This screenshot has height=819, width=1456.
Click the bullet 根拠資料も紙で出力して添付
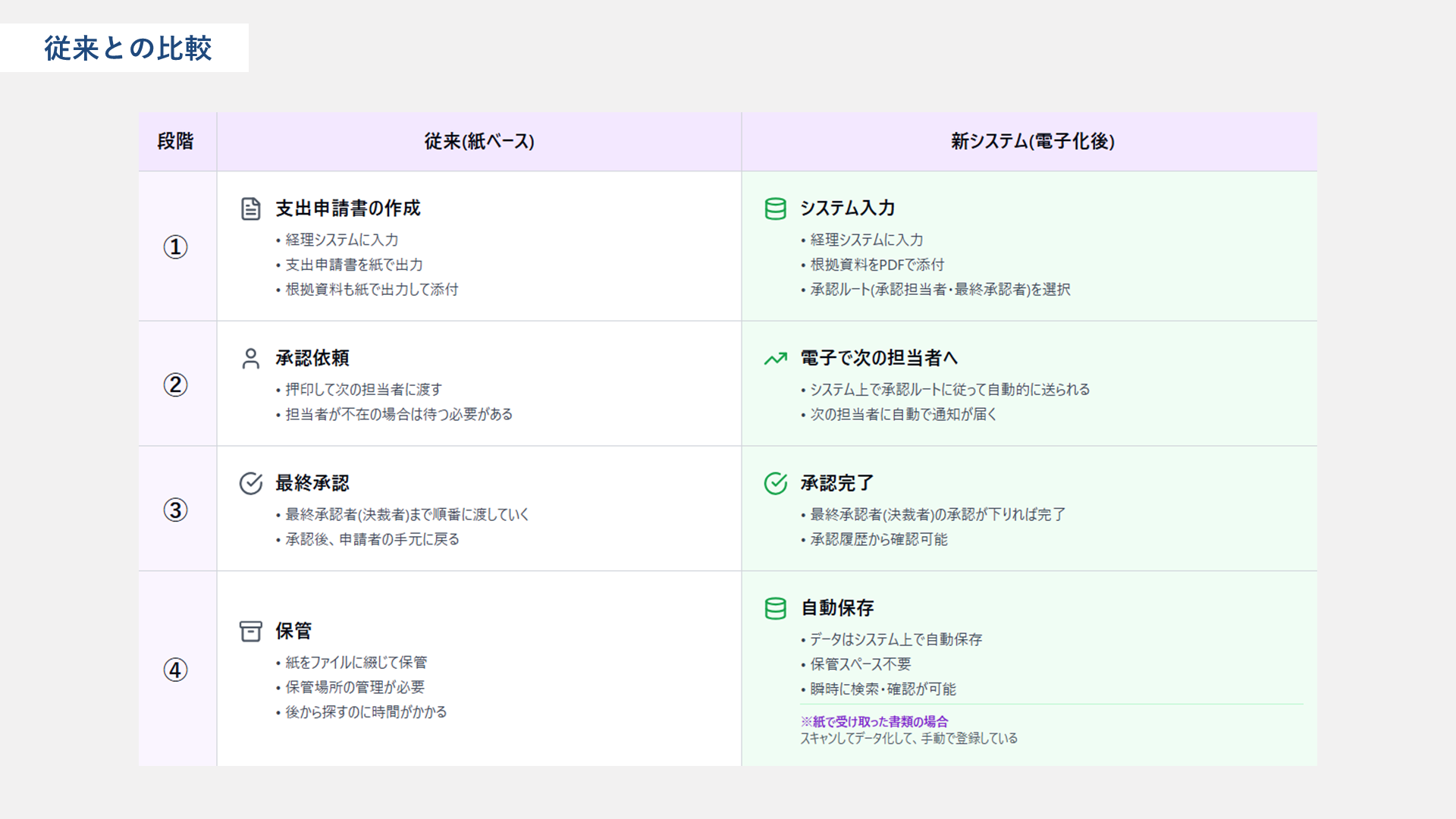tap(367, 290)
